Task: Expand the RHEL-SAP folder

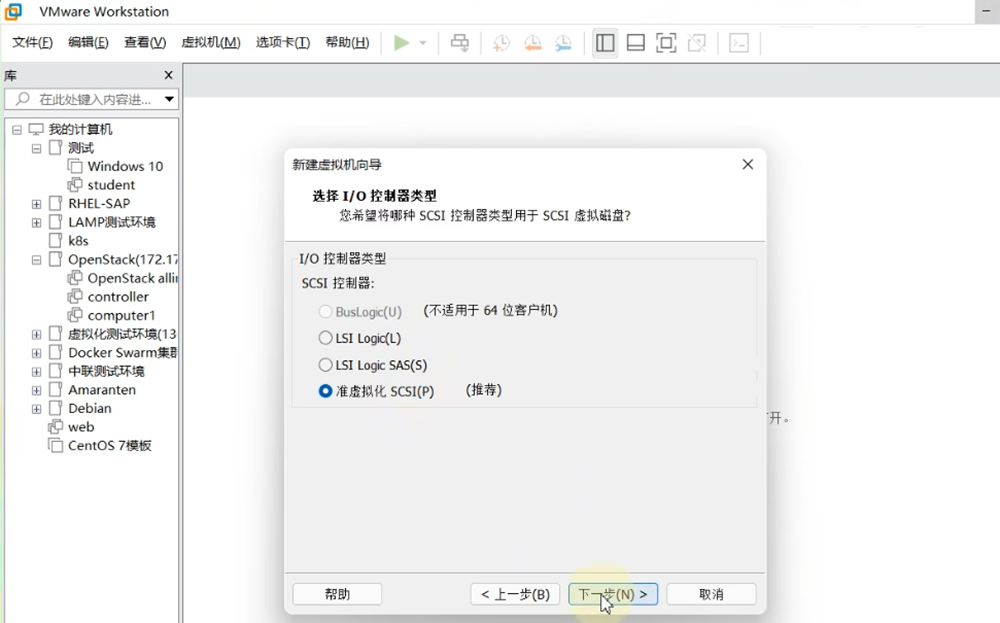Action: coord(36,204)
